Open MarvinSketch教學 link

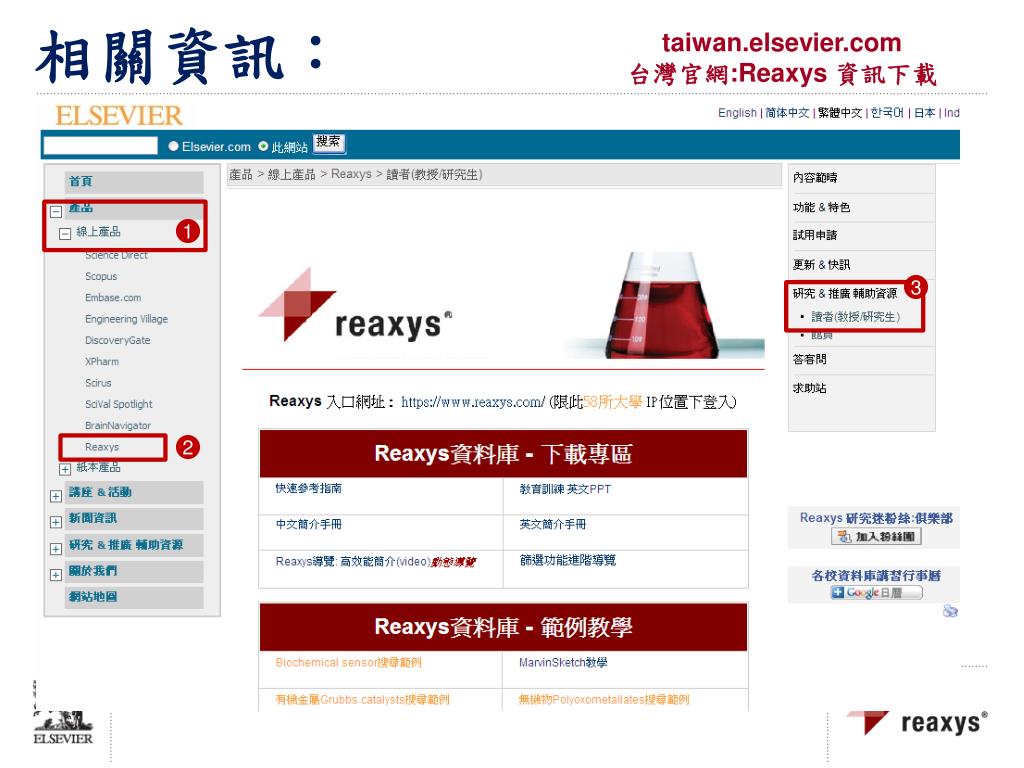click(x=563, y=663)
